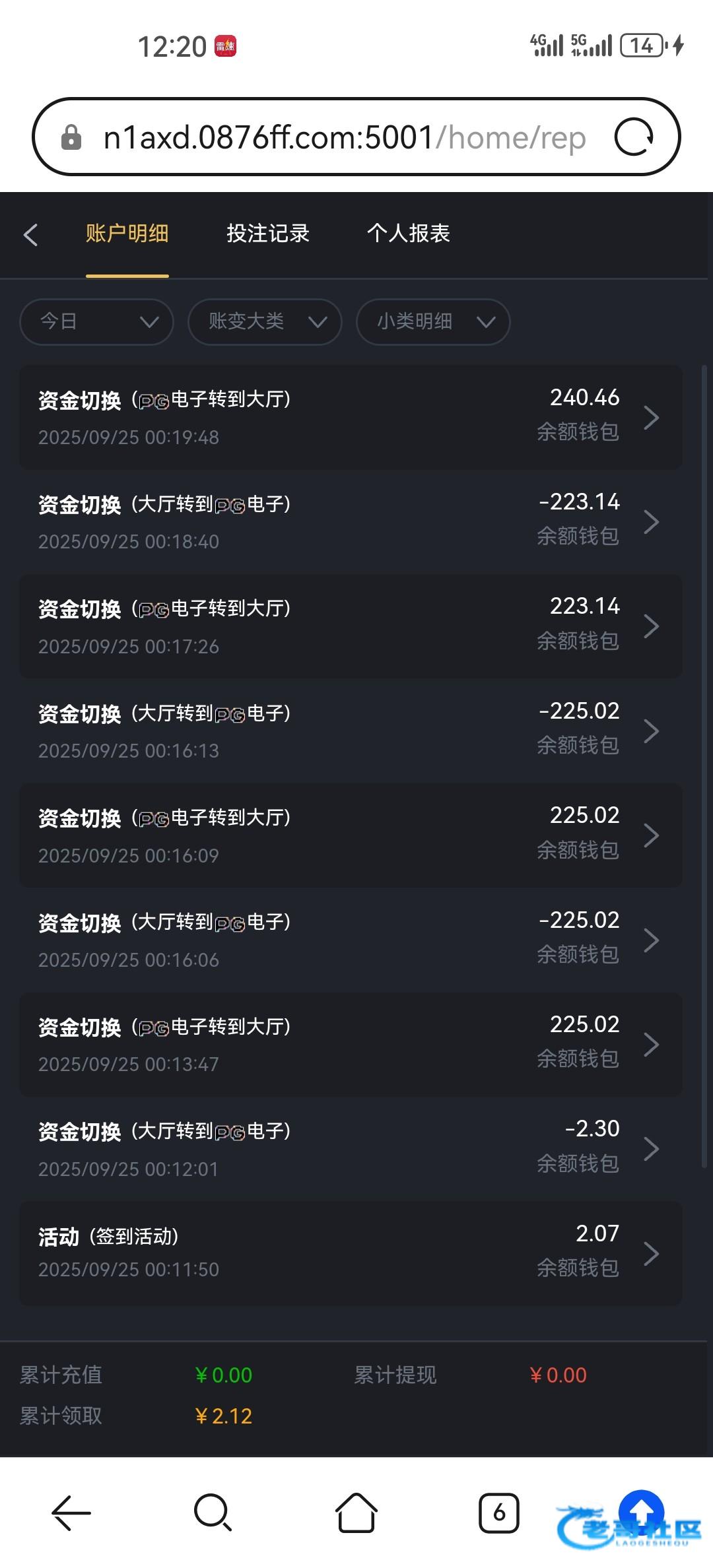
Task: Open the -2.30 transfer record at 00:12:01
Action: (350, 1148)
